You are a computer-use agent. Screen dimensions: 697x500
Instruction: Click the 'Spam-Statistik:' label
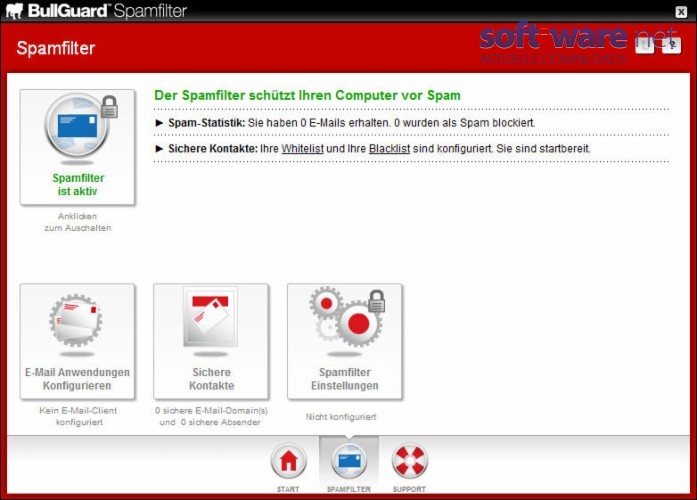tap(206, 123)
